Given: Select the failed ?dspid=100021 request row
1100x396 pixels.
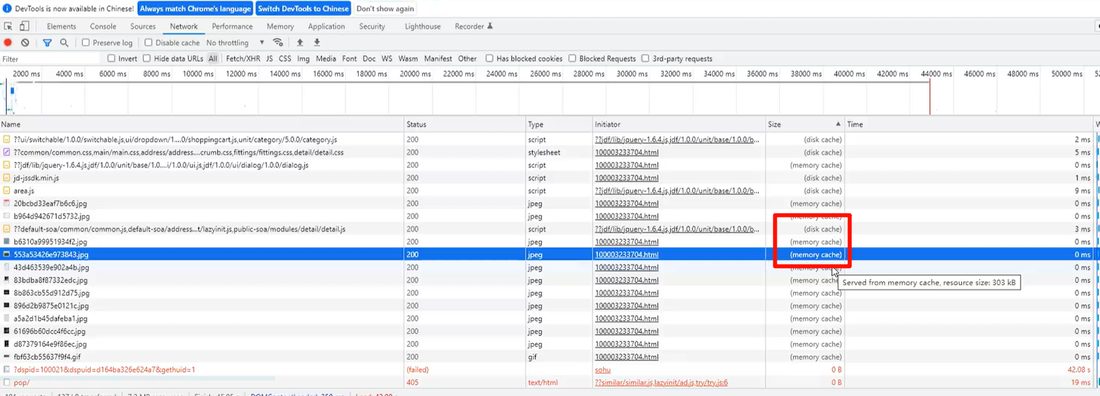Looking at the screenshot, I should pos(547,369).
